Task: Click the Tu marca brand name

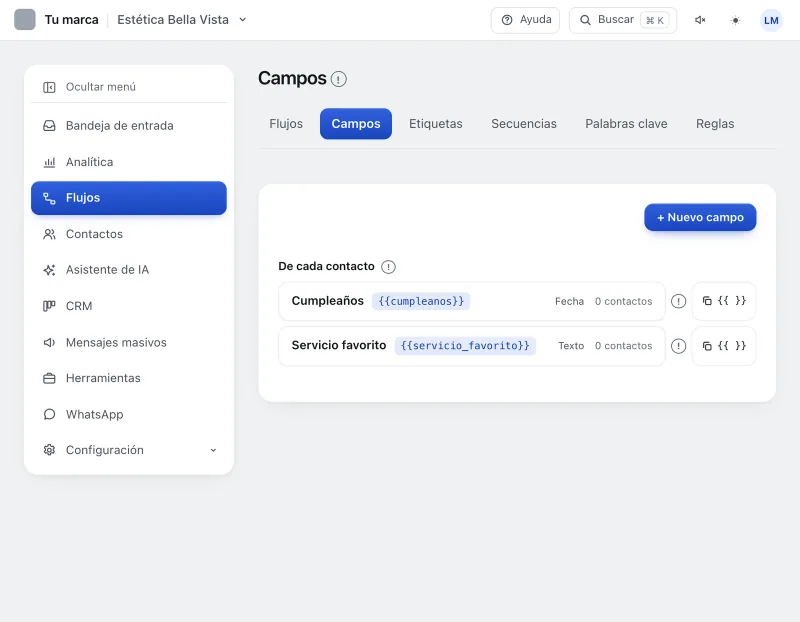Action: 71,20
